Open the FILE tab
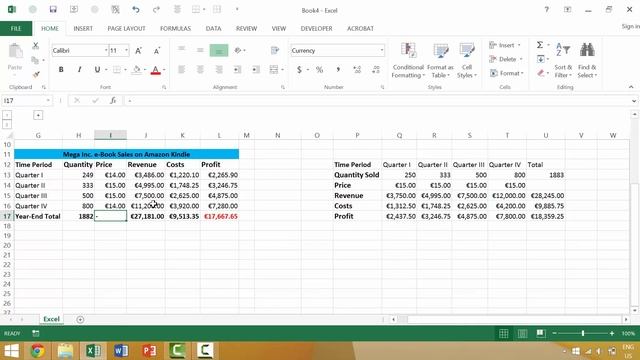Image resolution: width=640 pixels, height=360 pixels. click(16, 29)
